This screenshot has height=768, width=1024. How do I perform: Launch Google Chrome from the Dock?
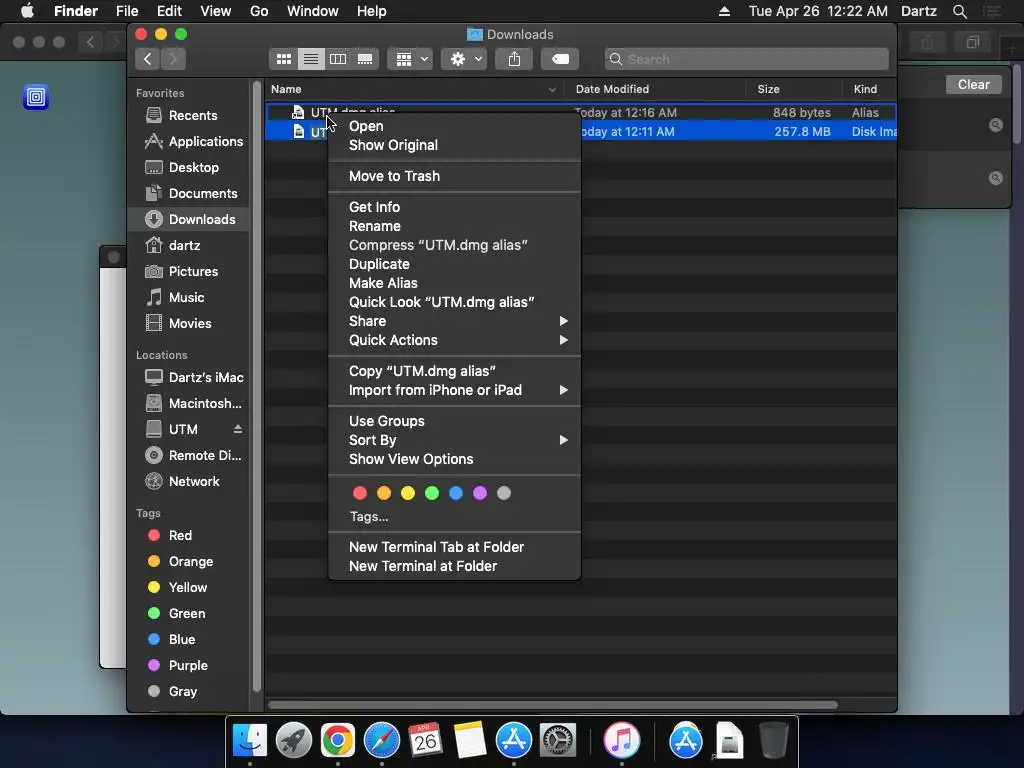(x=338, y=741)
